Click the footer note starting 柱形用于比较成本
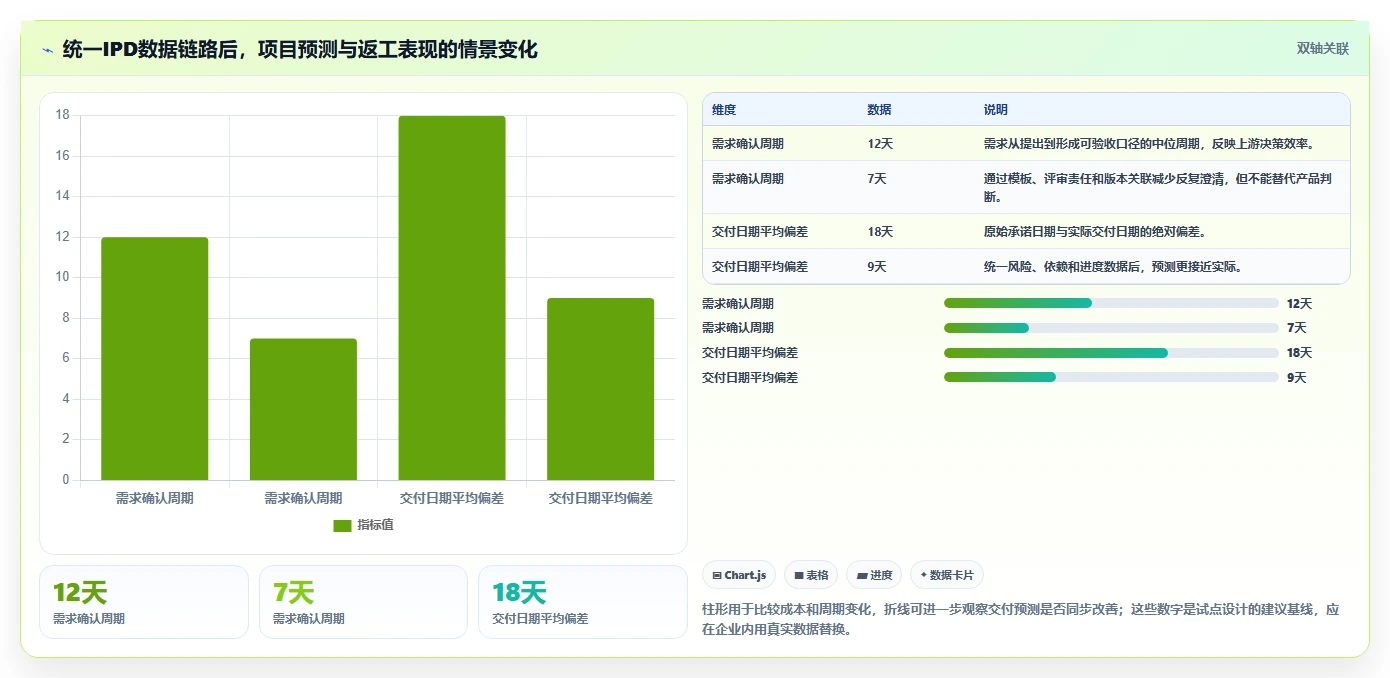The image size is (1390, 678). pyautogui.click(x=1020, y=620)
